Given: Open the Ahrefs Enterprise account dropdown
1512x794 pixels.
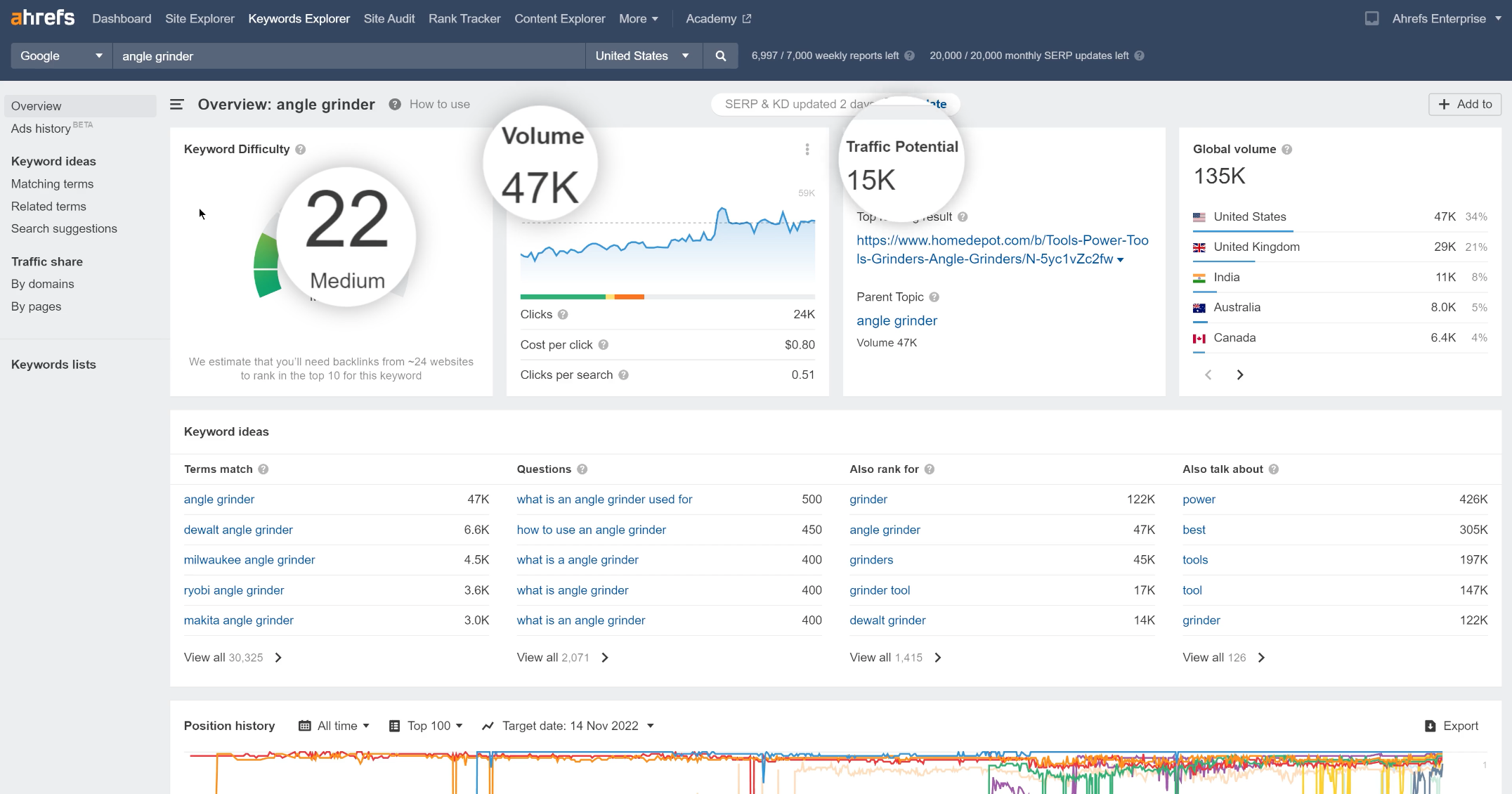Looking at the screenshot, I should [x=1445, y=18].
